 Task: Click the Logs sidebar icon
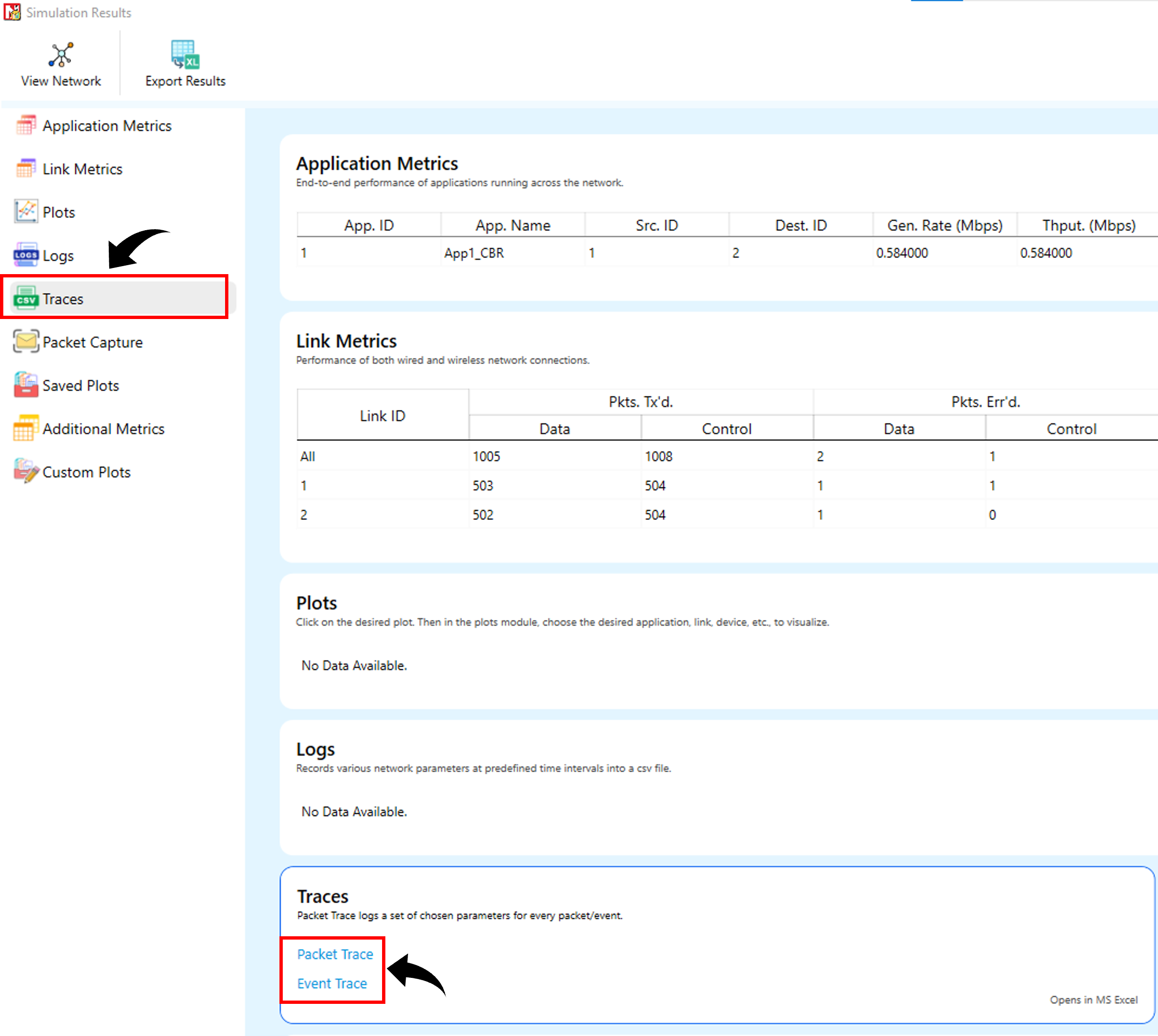pyautogui.click(x=26, y=255)
